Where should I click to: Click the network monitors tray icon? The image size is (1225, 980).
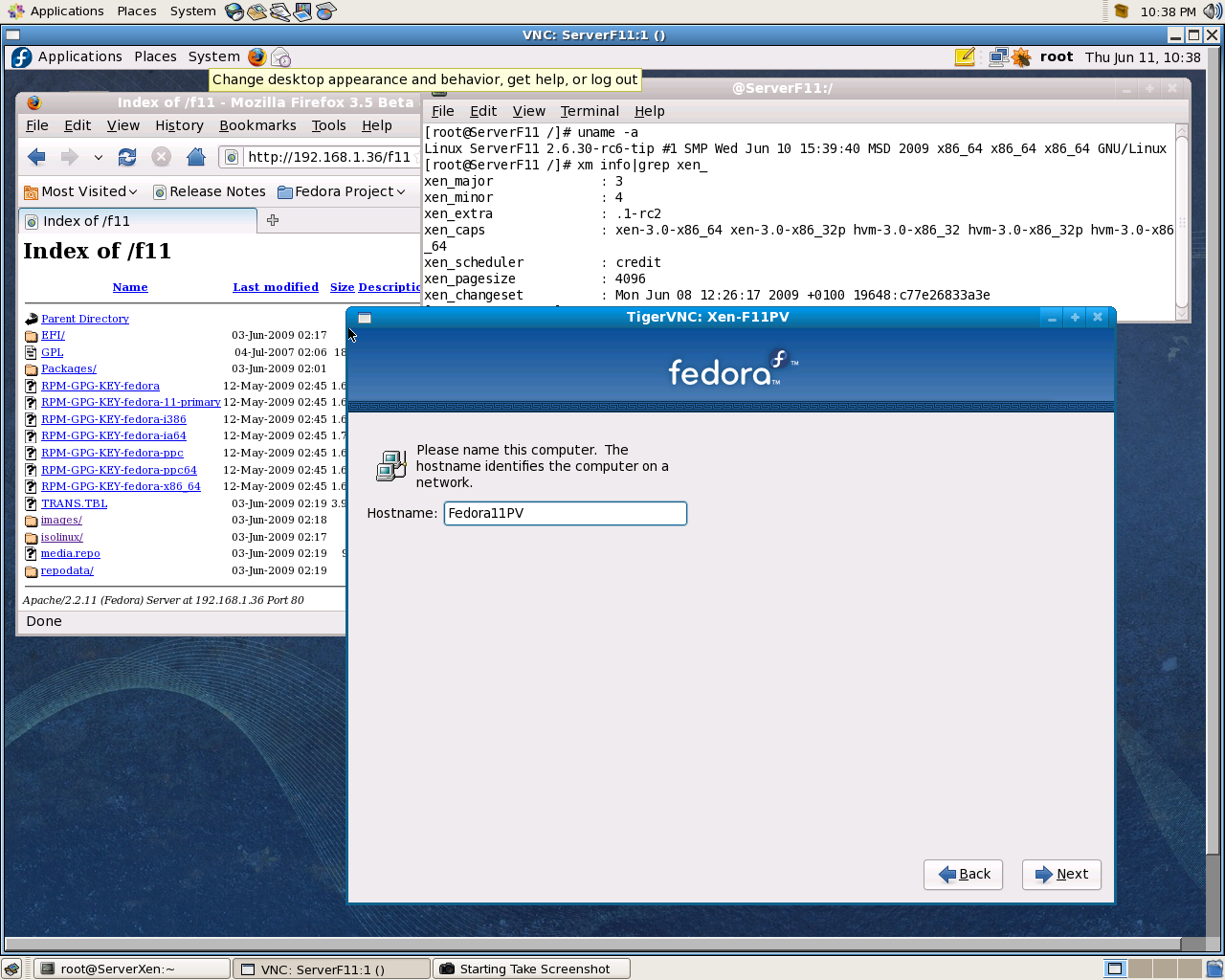(998, 57)
